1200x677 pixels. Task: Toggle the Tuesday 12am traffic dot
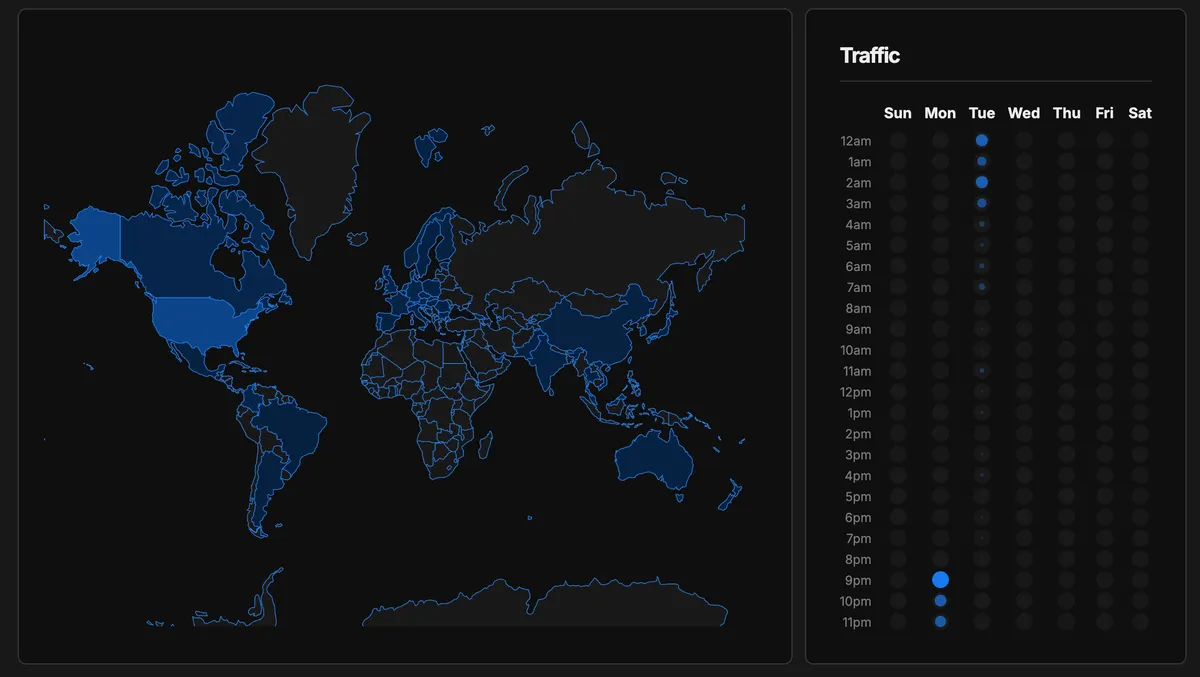(x=981, y=140)
